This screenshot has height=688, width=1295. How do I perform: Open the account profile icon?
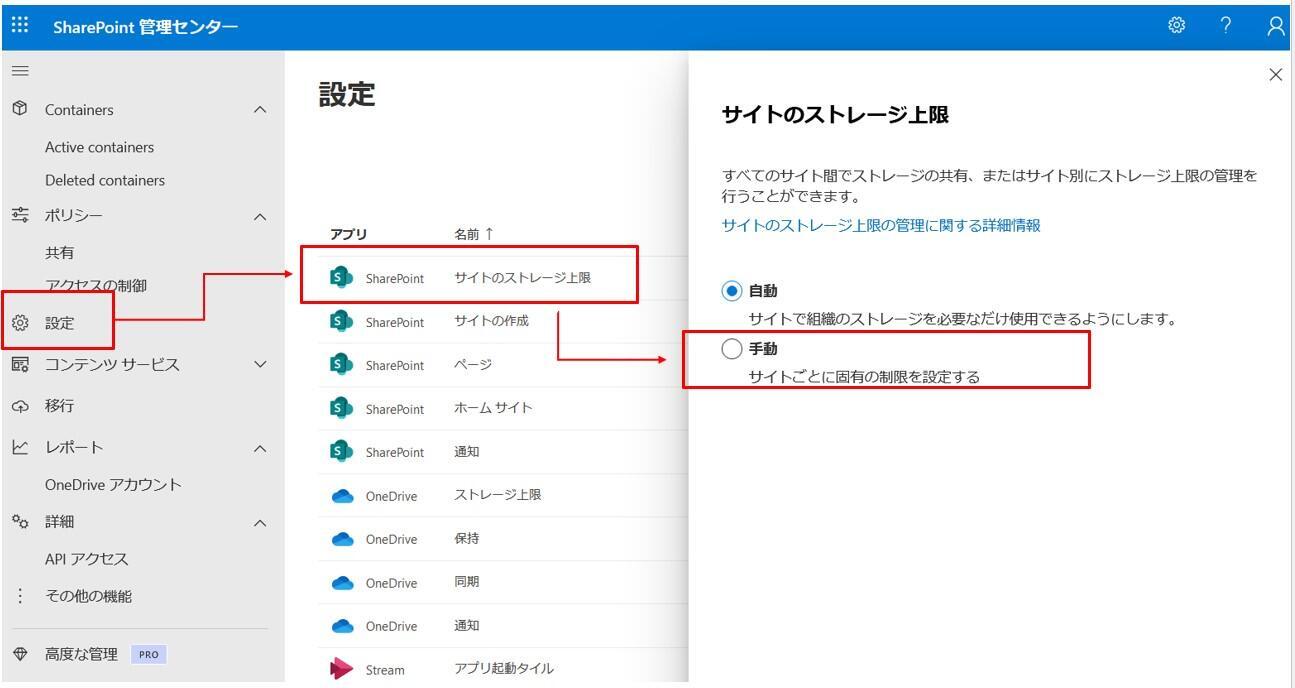[x=1275, y=26]
